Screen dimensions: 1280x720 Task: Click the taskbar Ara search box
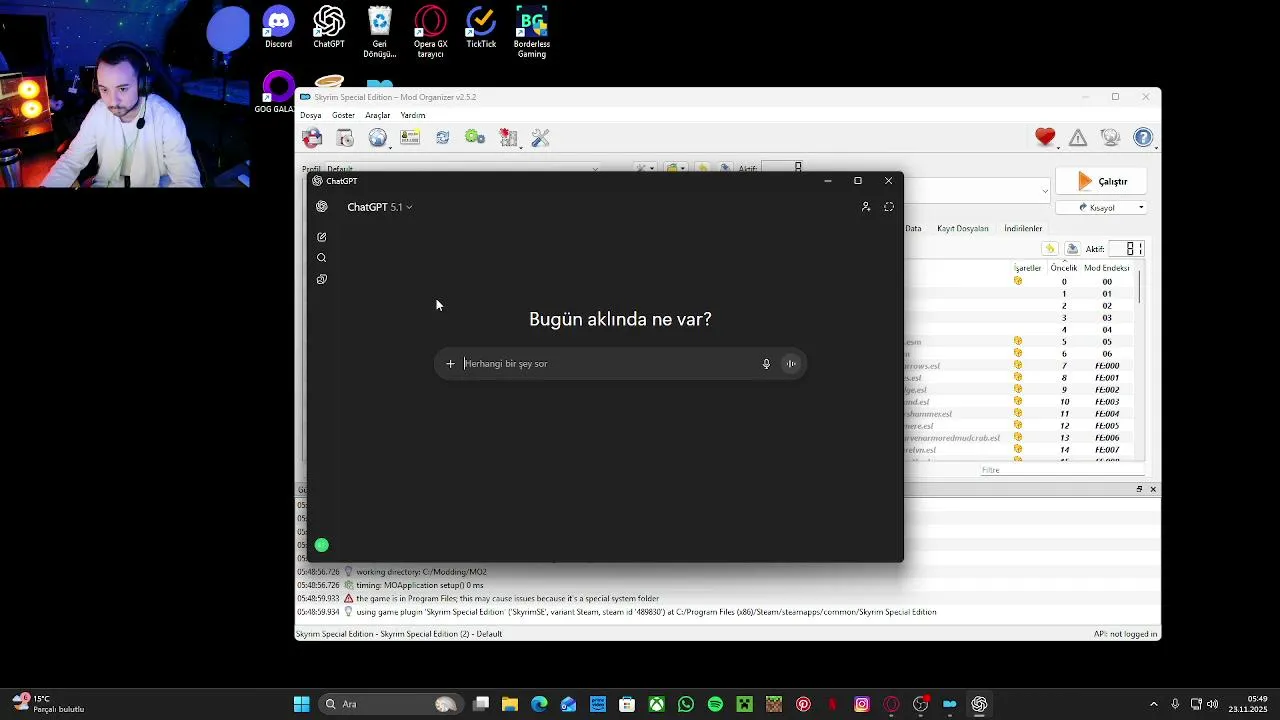[x=390, y=704]
